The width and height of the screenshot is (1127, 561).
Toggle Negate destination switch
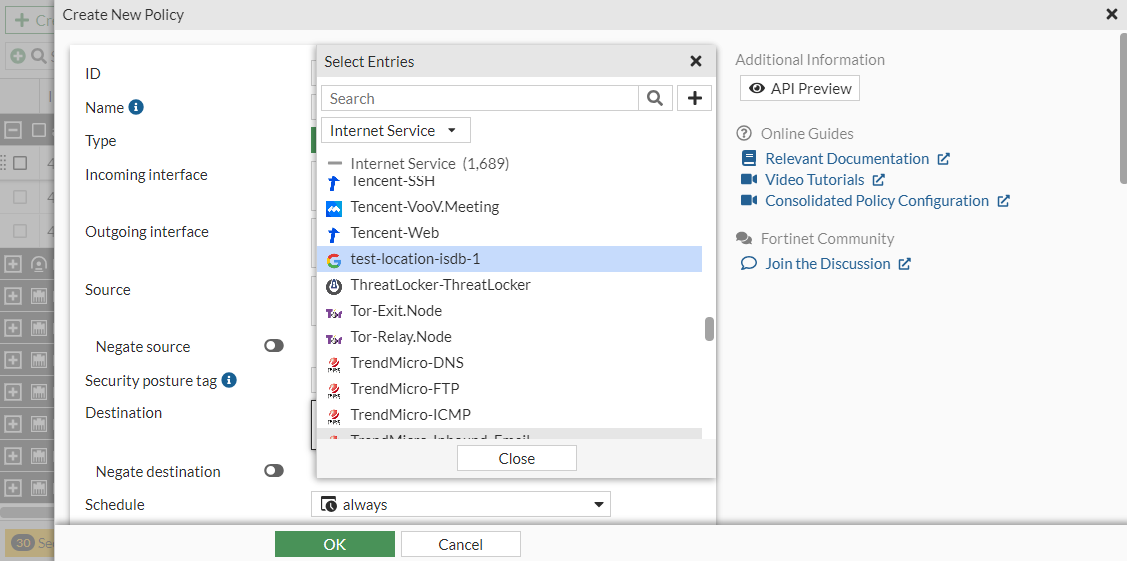tap(273, 471)
